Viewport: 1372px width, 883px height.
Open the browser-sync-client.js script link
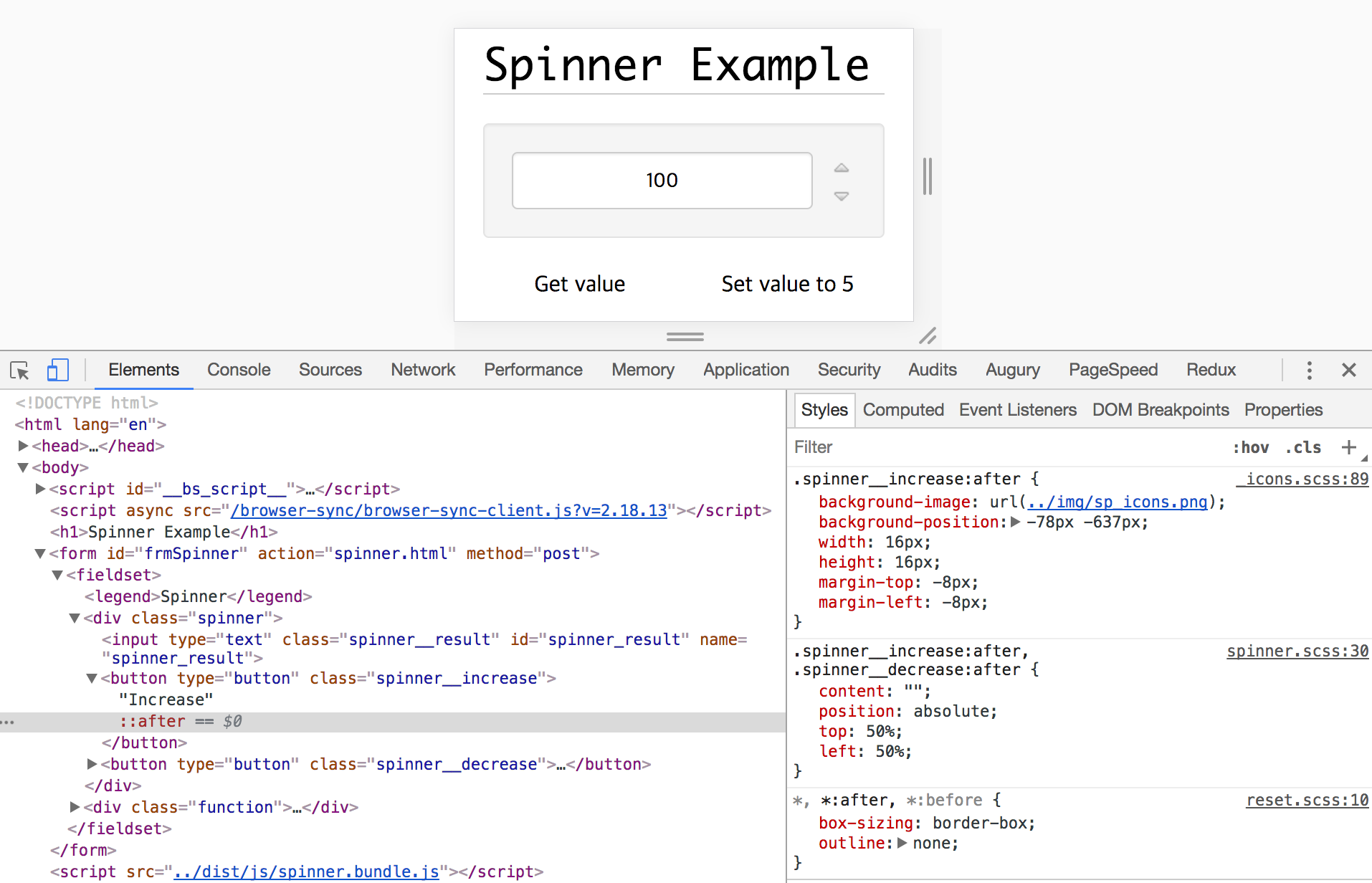[x=449, y=510]
